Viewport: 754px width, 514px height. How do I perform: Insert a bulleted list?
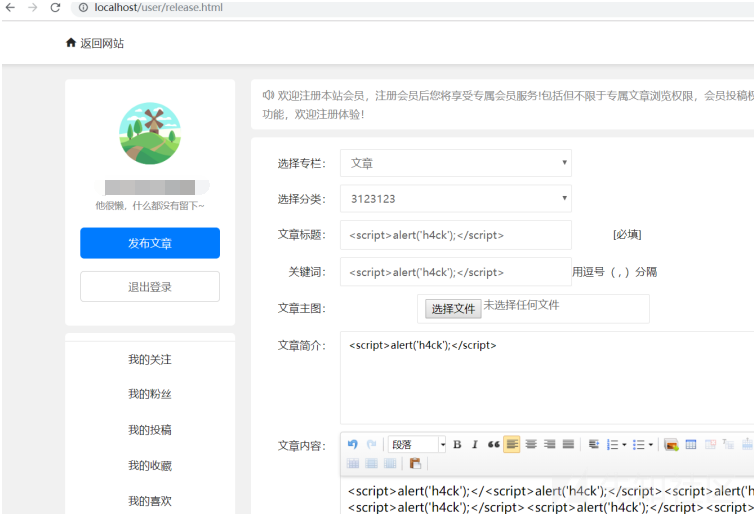click(x=638, y=444)
